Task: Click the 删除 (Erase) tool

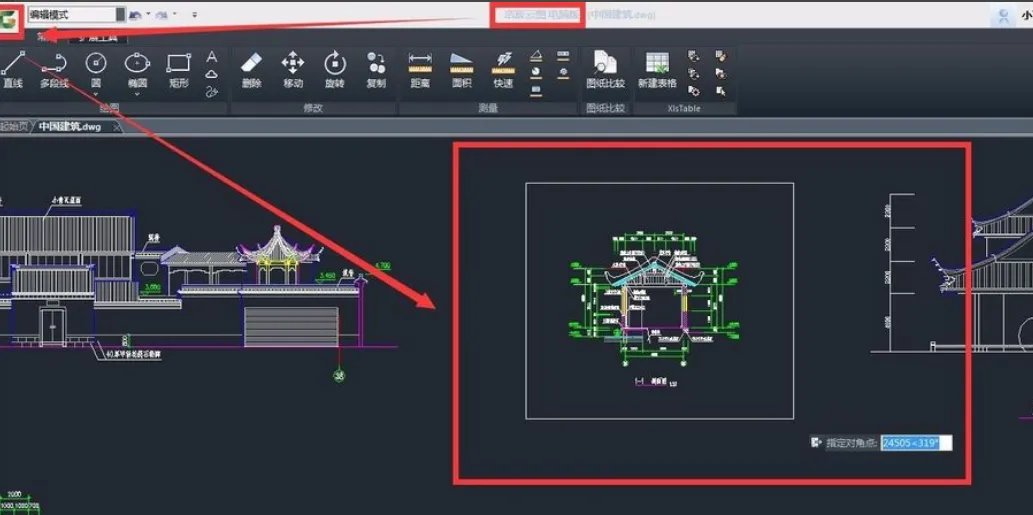Action: 251,69
